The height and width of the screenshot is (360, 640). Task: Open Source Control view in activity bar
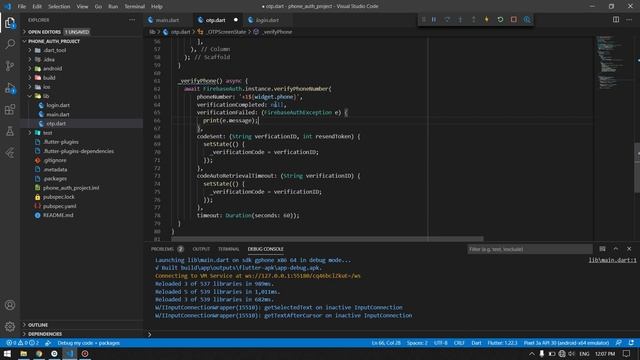click(x=10, y=66)
